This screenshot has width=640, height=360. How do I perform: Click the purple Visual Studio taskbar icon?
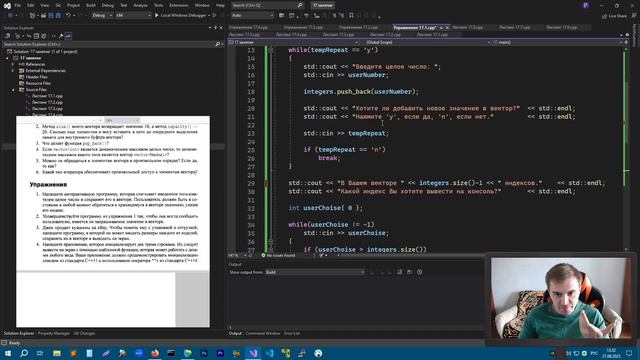point(253,353)
